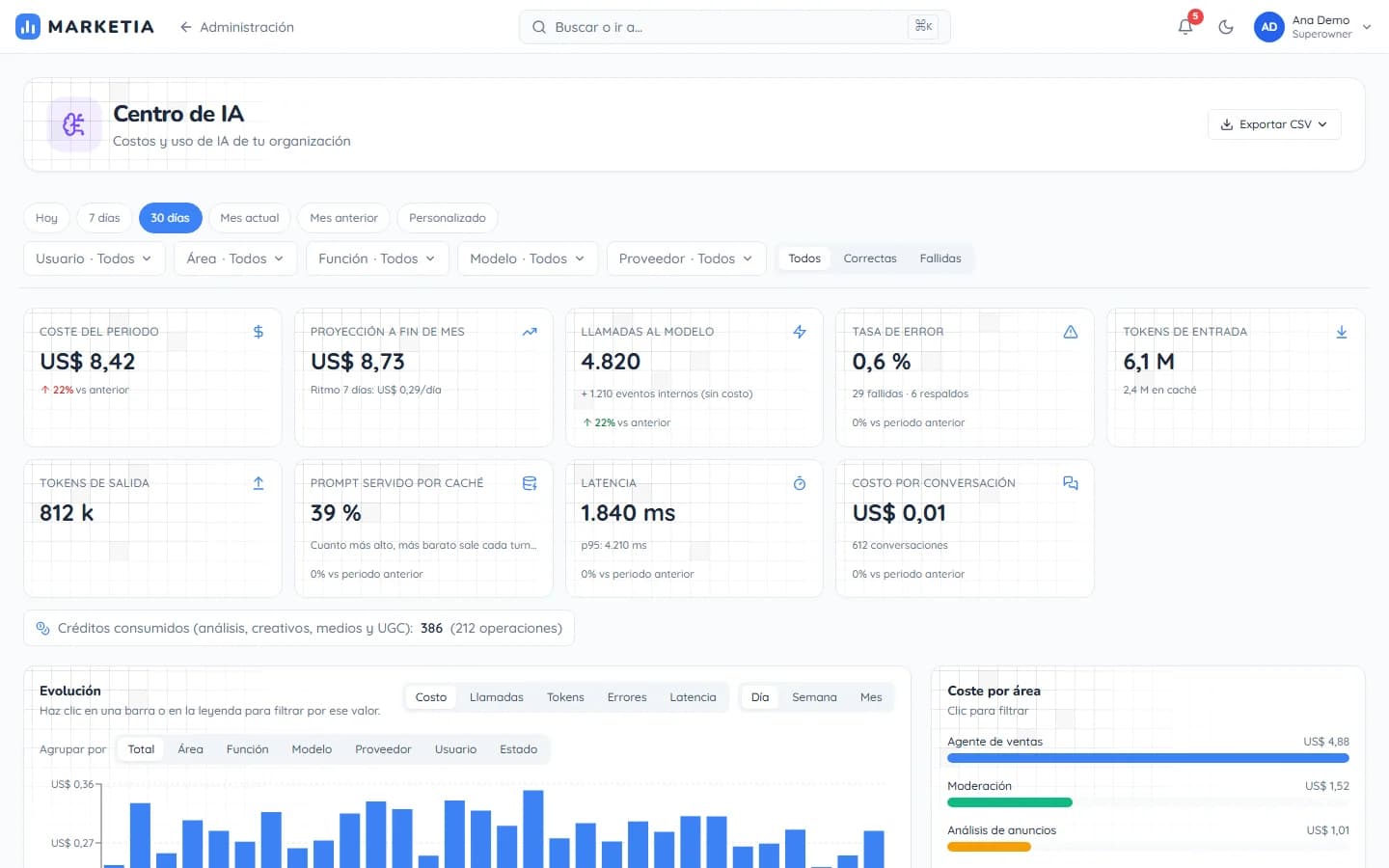Click timer icon on Latencia card

800,483
